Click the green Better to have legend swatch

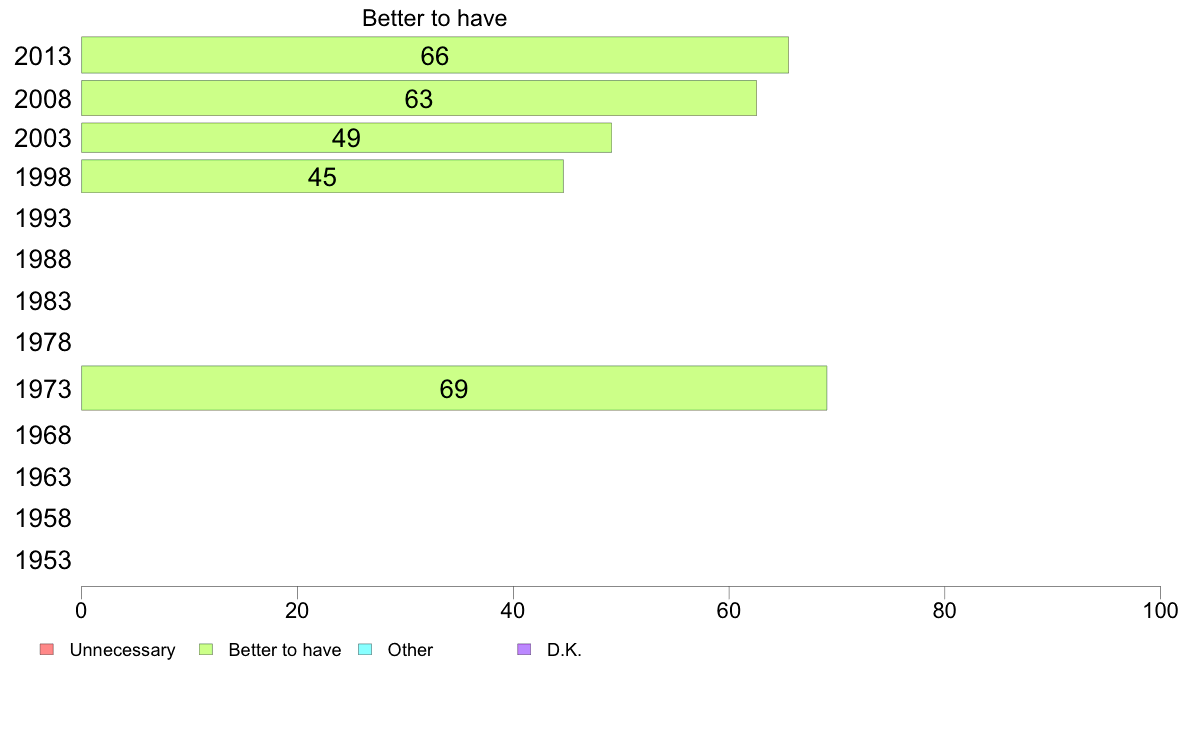point(206,650)
